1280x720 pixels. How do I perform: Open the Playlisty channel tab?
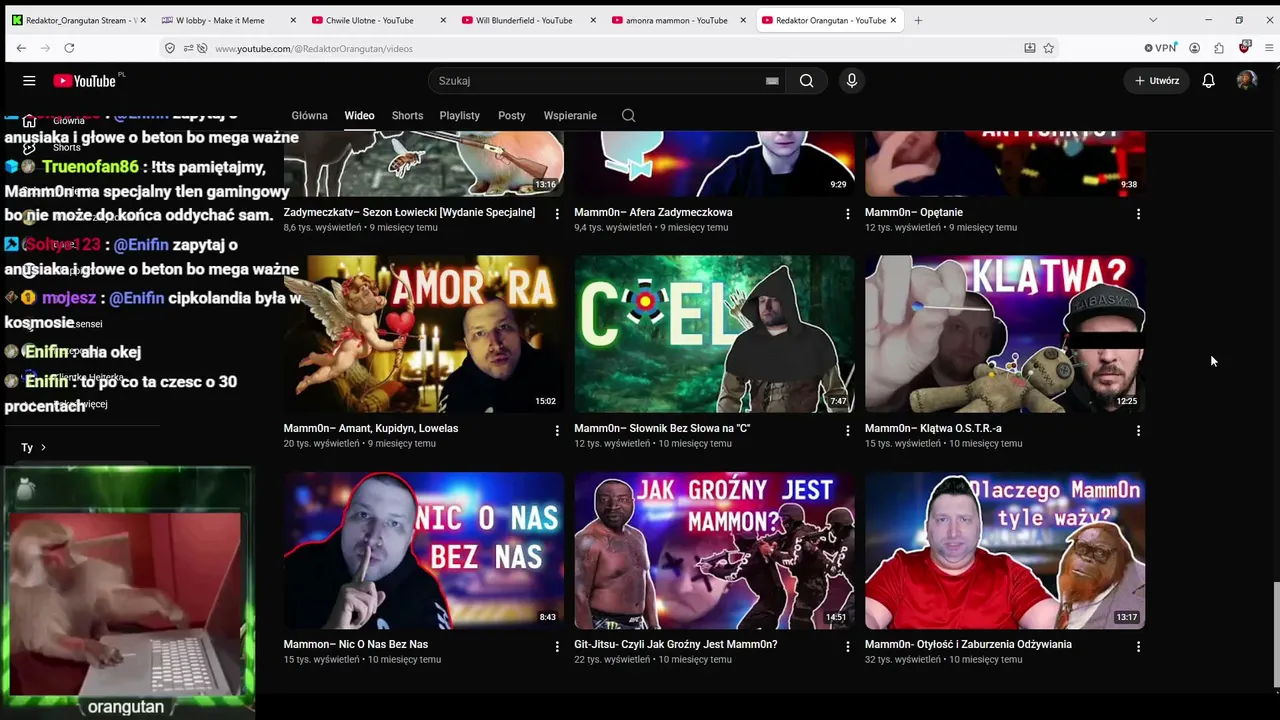pyautogui.click(x=460, y=115)
